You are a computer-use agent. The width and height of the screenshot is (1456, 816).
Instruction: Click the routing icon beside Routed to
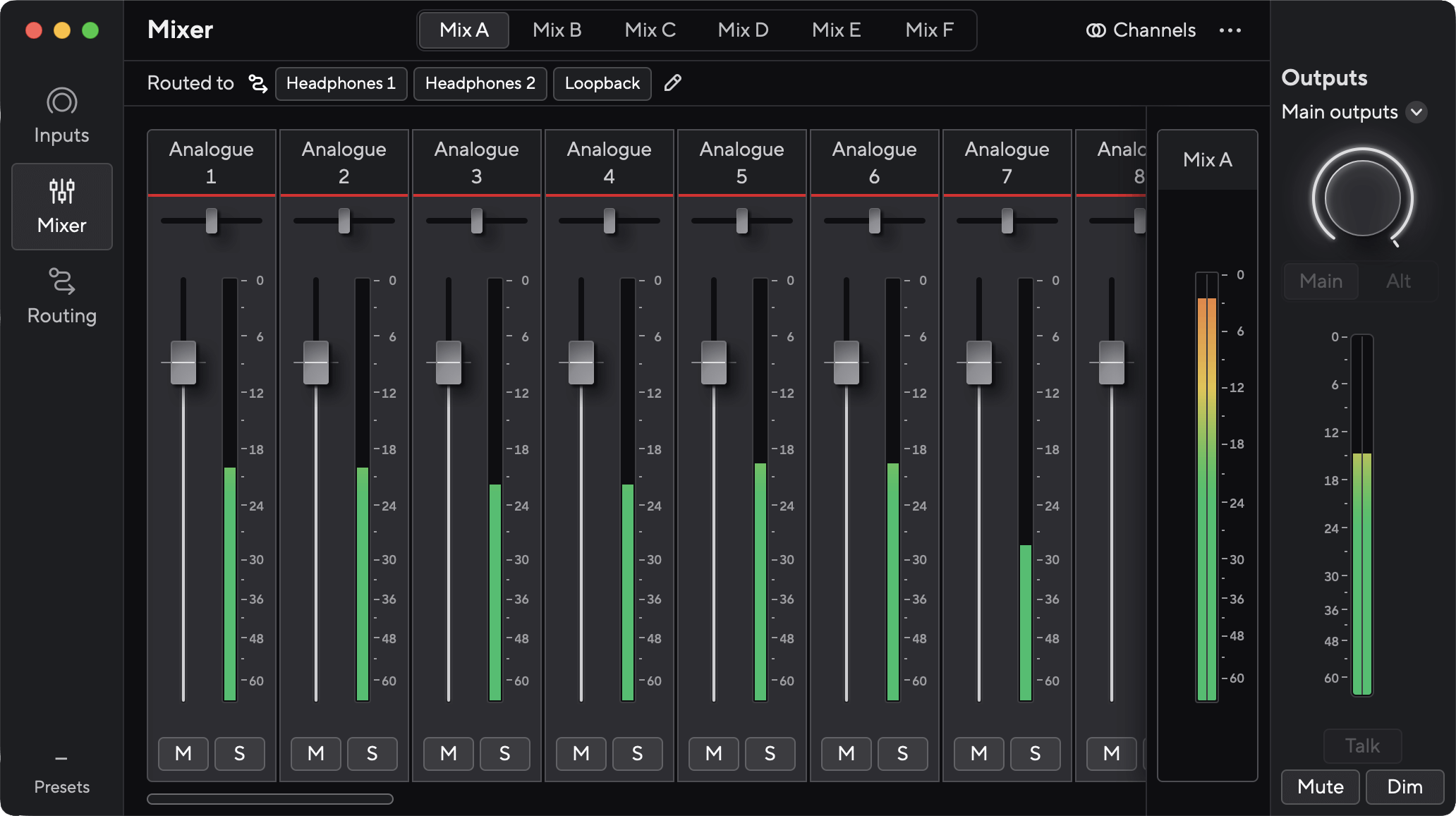click(x=257, y=83)
